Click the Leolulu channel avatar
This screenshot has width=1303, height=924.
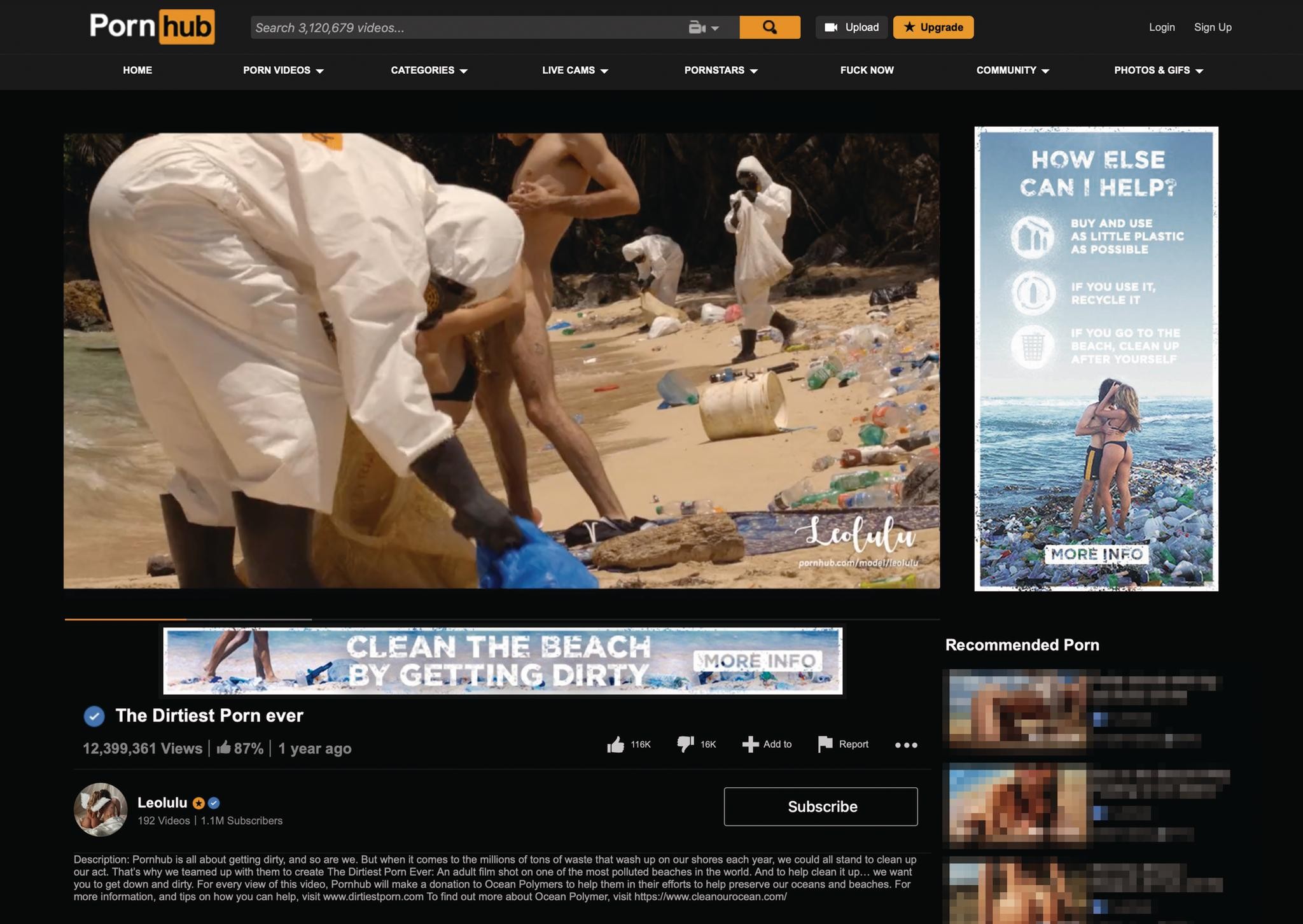[x=101, y=809]
